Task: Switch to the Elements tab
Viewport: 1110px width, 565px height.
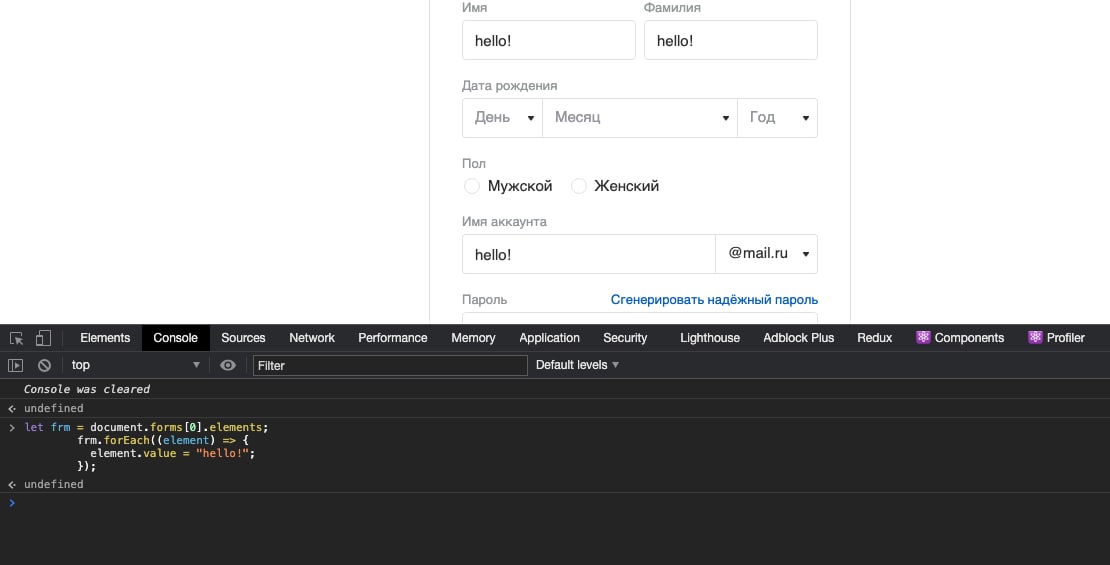Action: click(x=105, y=338)
